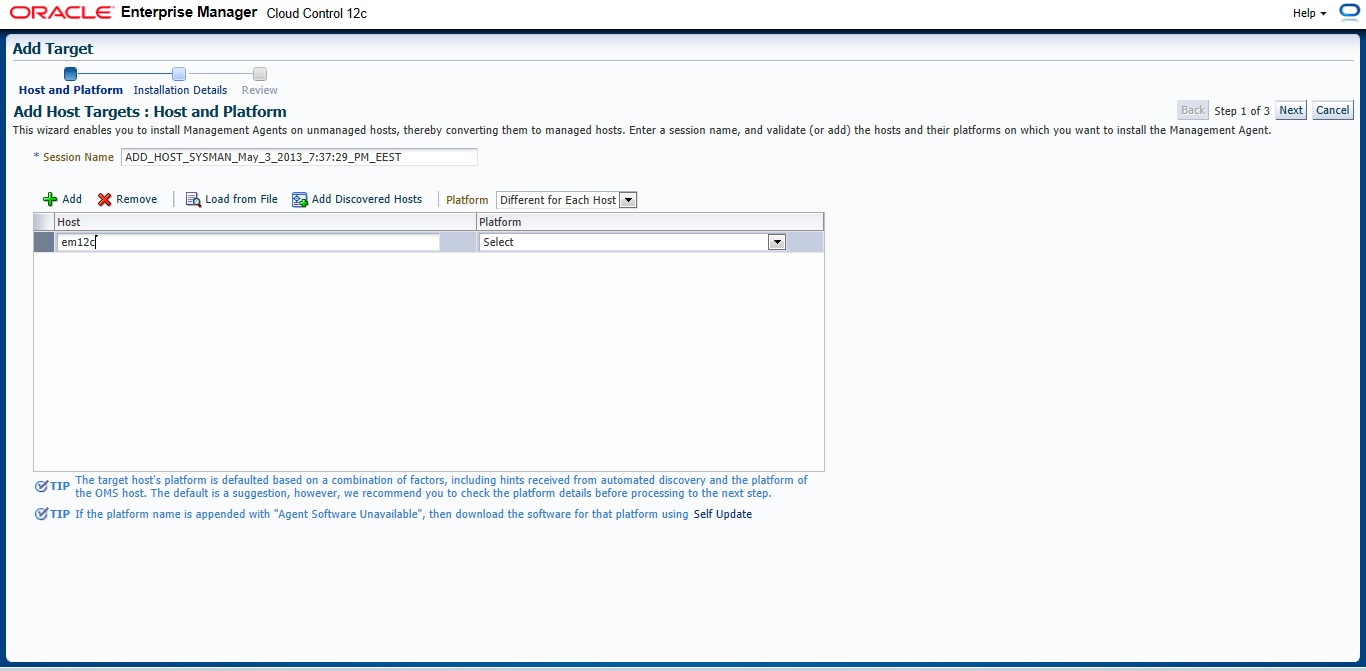Expand the row's Platform Select dropdown
Image resolution: width=1366 pixels, height=671 pixels.
(x=776, y=242)
